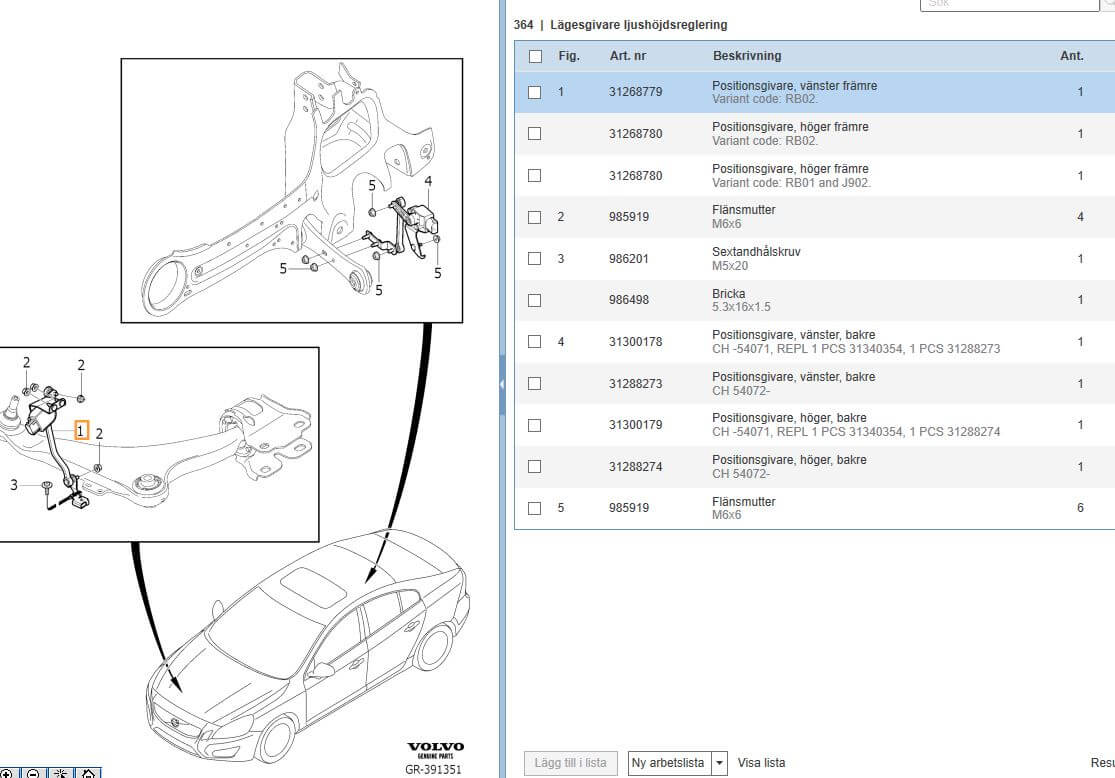1115x778 pixels.
Task: Click the '364 | Lägesgivare ljushöjdsreglering' heading
Action: coord(620,25)
